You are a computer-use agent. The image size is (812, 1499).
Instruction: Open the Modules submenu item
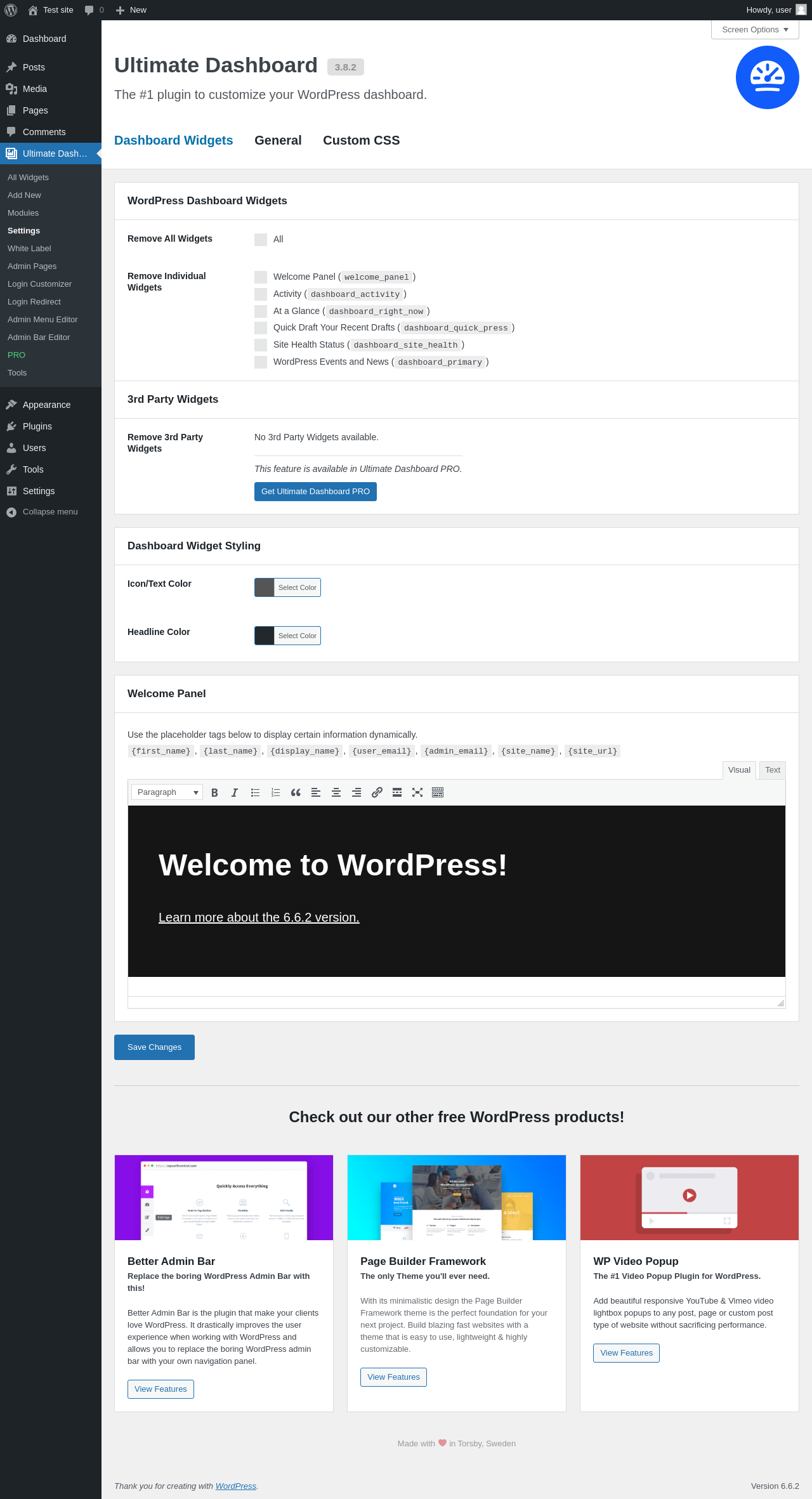51,213
